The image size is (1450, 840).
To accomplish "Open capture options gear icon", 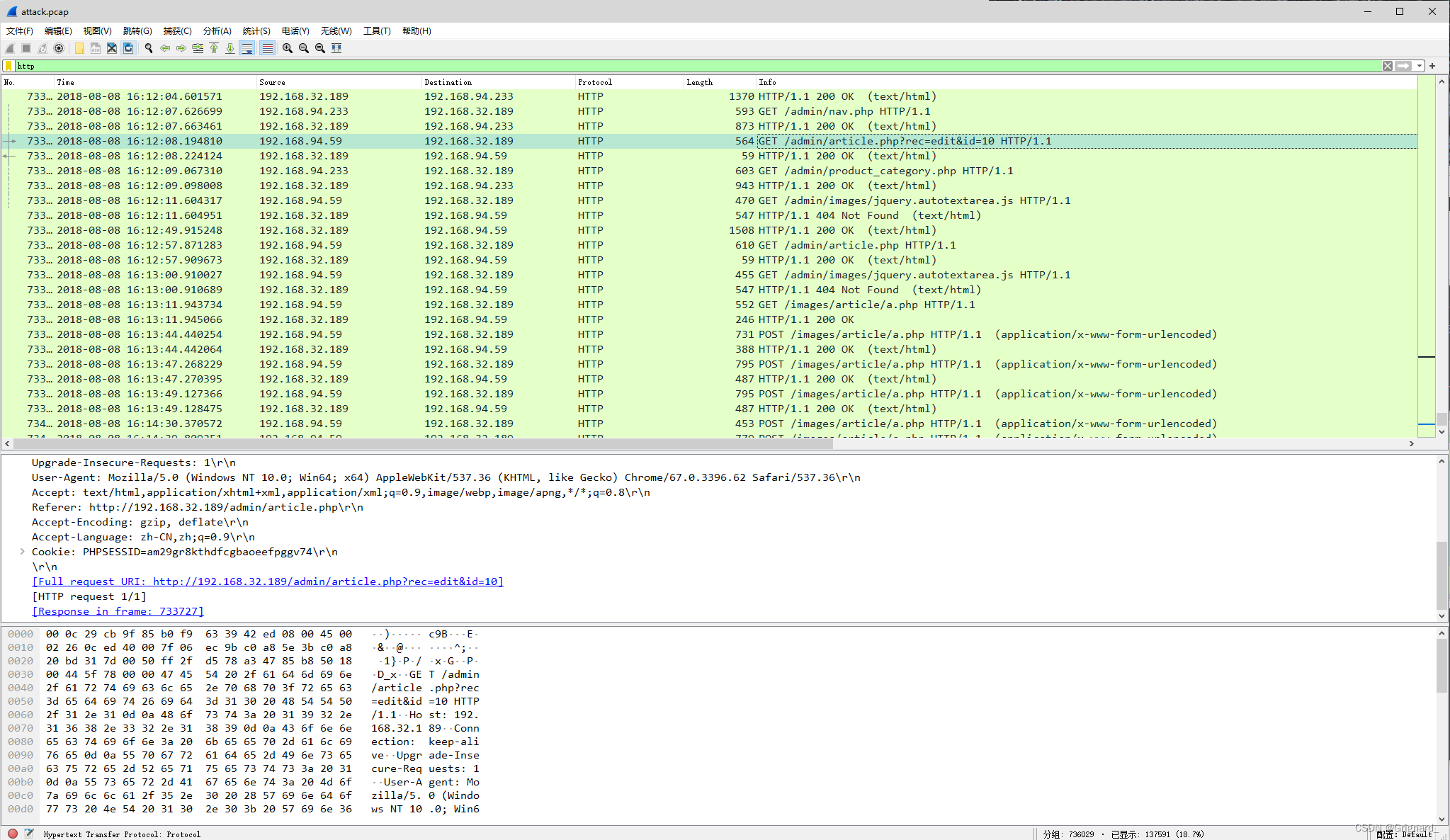I will tap(59, 48).
